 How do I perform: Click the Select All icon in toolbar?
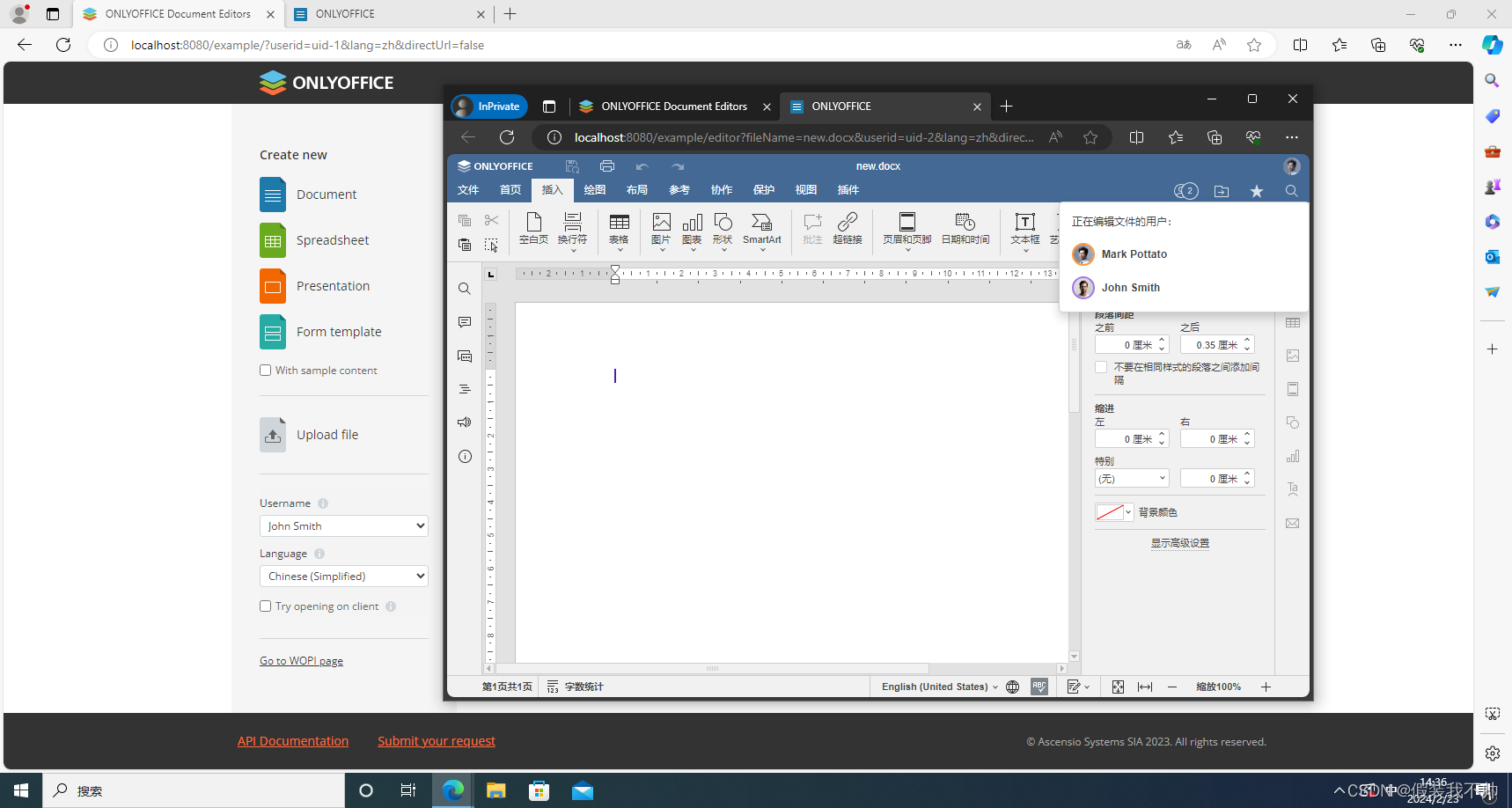tap(491, 245)
